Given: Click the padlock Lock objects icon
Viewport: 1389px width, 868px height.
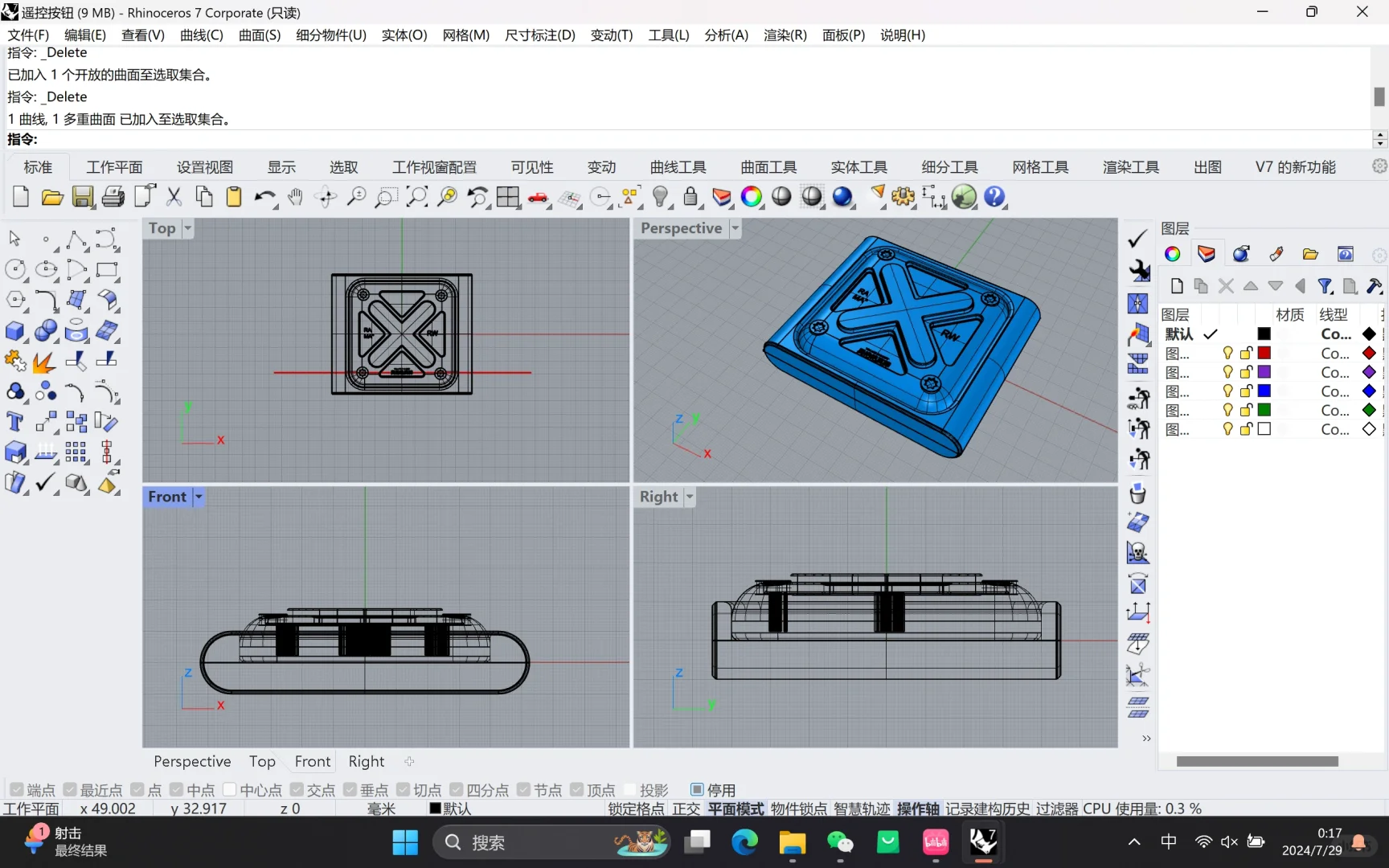Looking at the screenshot, I should (x=690, y=197).
